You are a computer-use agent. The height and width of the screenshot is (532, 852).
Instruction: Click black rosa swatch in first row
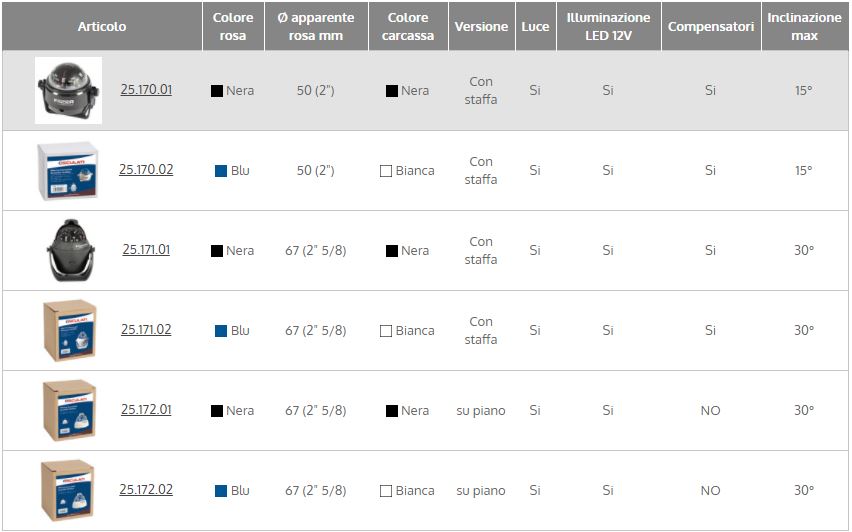click(x=217, y=91)
